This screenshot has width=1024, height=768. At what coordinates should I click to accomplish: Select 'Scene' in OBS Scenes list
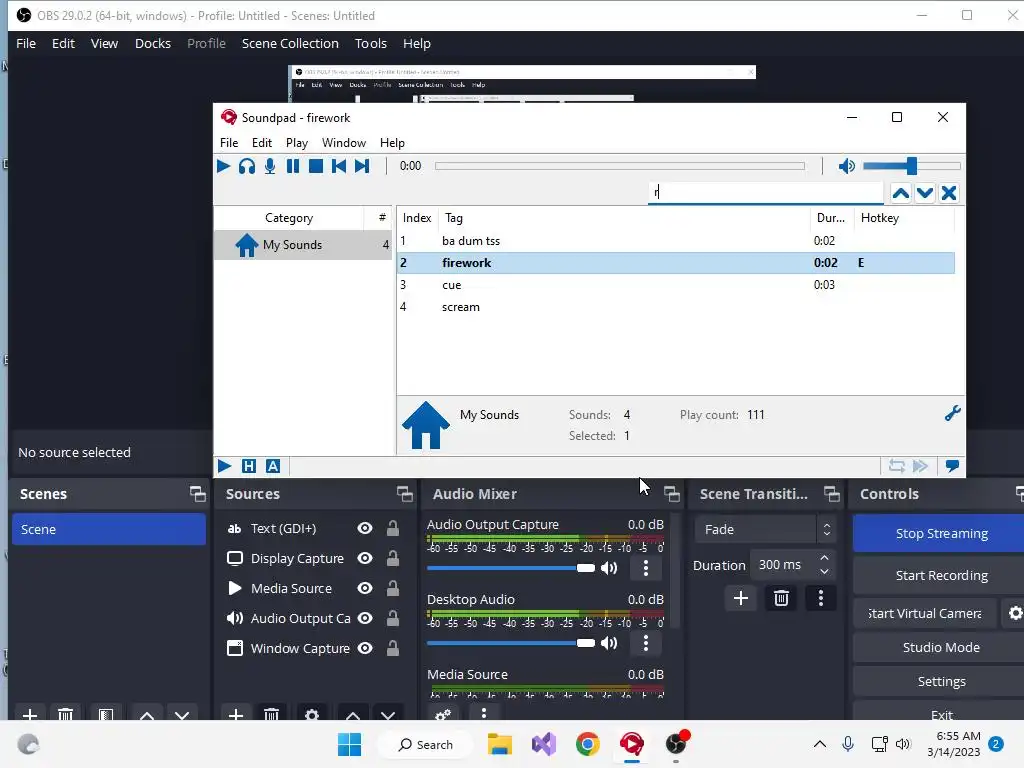[108, 529]
